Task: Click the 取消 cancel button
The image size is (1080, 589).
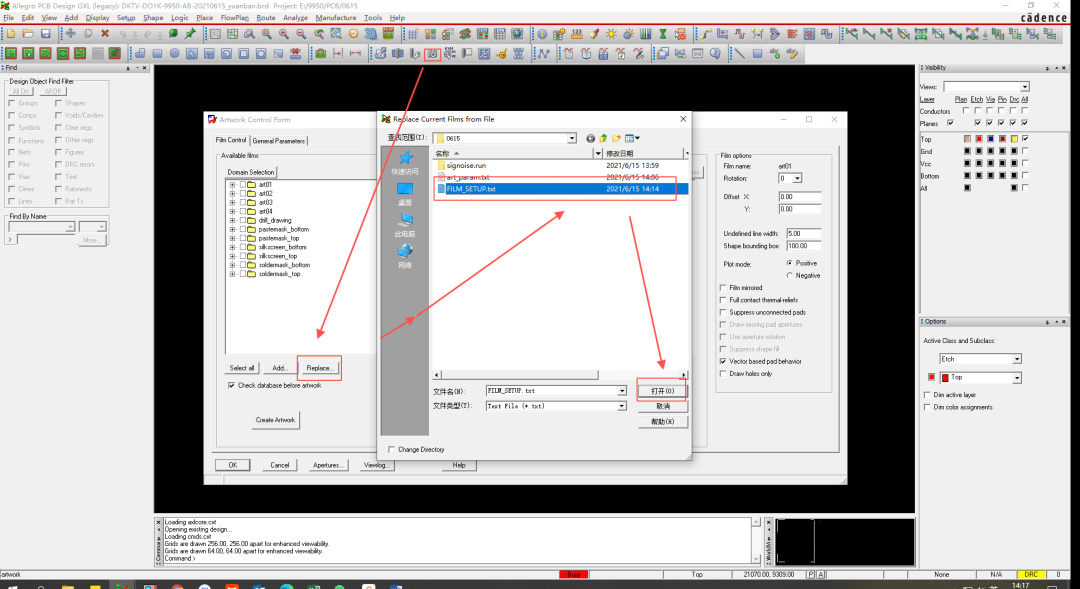Action: (x=663, y=406)
